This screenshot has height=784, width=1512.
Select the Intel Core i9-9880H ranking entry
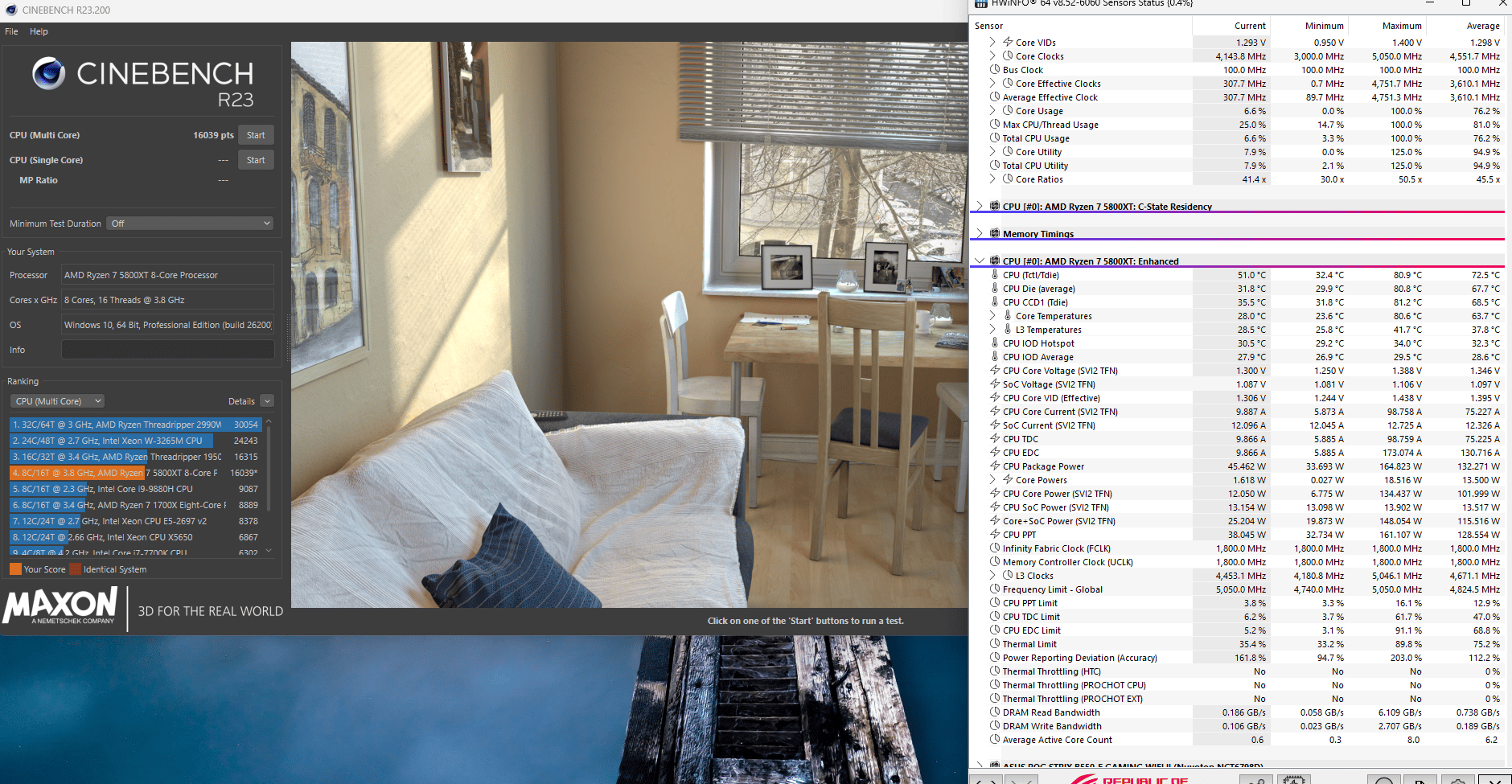coord(134,489)
